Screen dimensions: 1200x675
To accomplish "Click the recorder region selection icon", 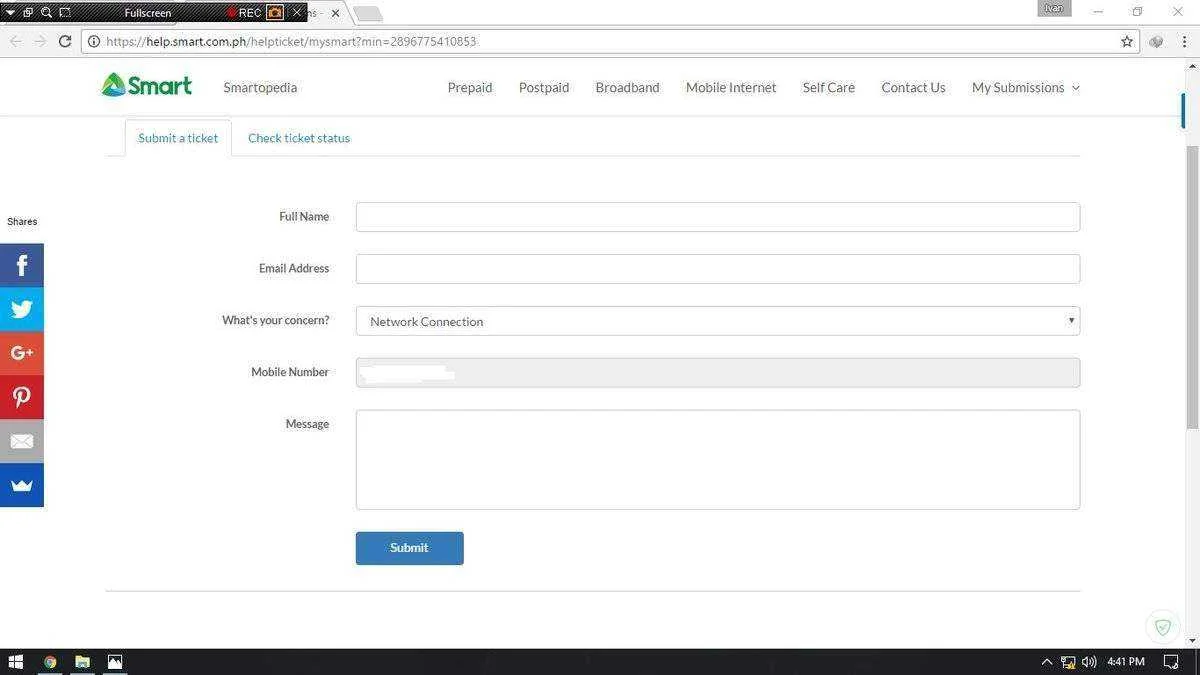I will (65, 12).
